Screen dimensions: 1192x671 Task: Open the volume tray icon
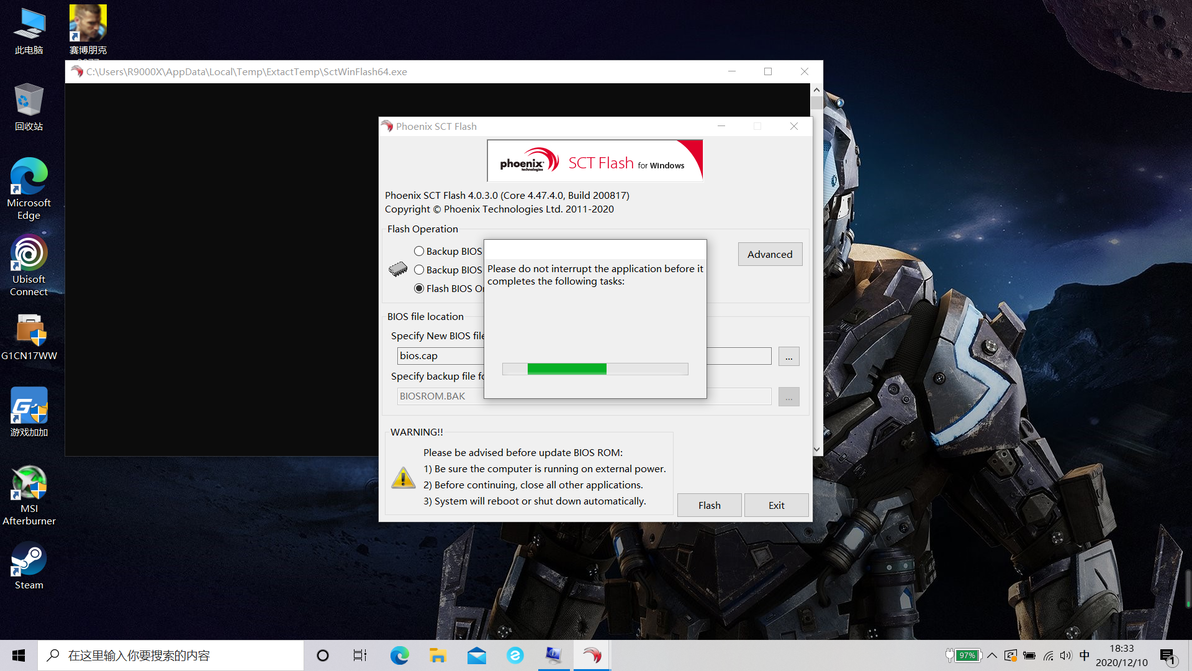tap(1066, 655)
